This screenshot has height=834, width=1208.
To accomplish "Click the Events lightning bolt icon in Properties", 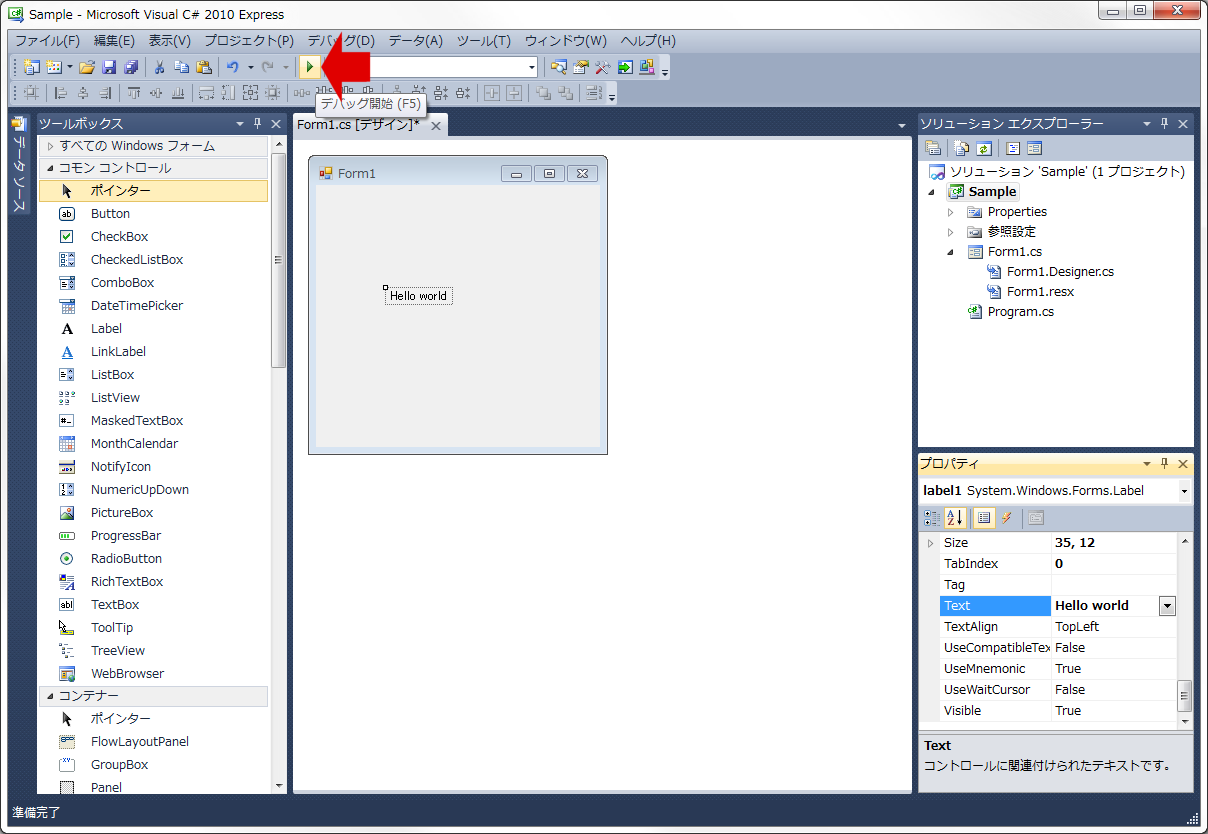I will 1007,517.
